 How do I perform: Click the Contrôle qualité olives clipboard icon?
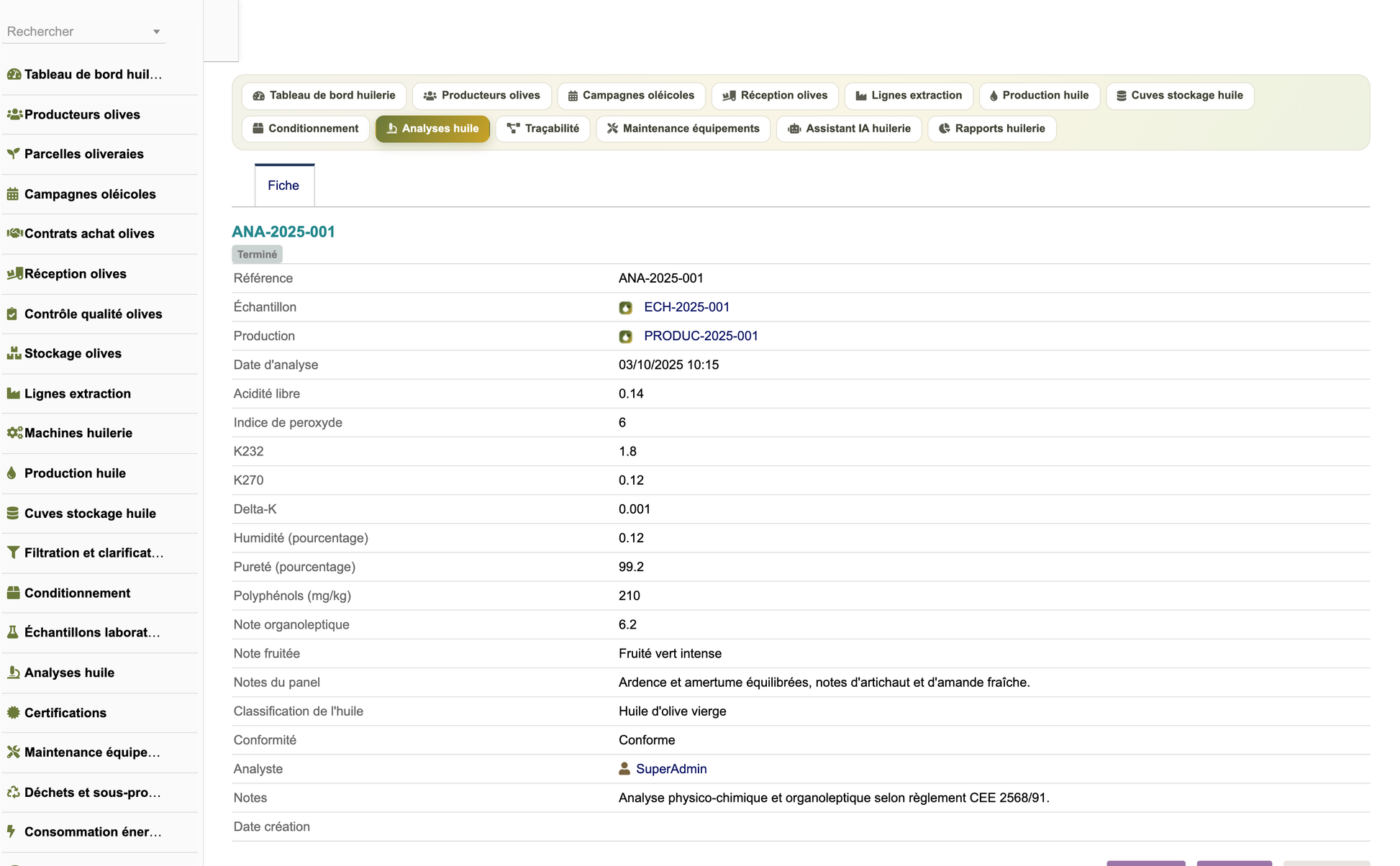click(12, 314)
